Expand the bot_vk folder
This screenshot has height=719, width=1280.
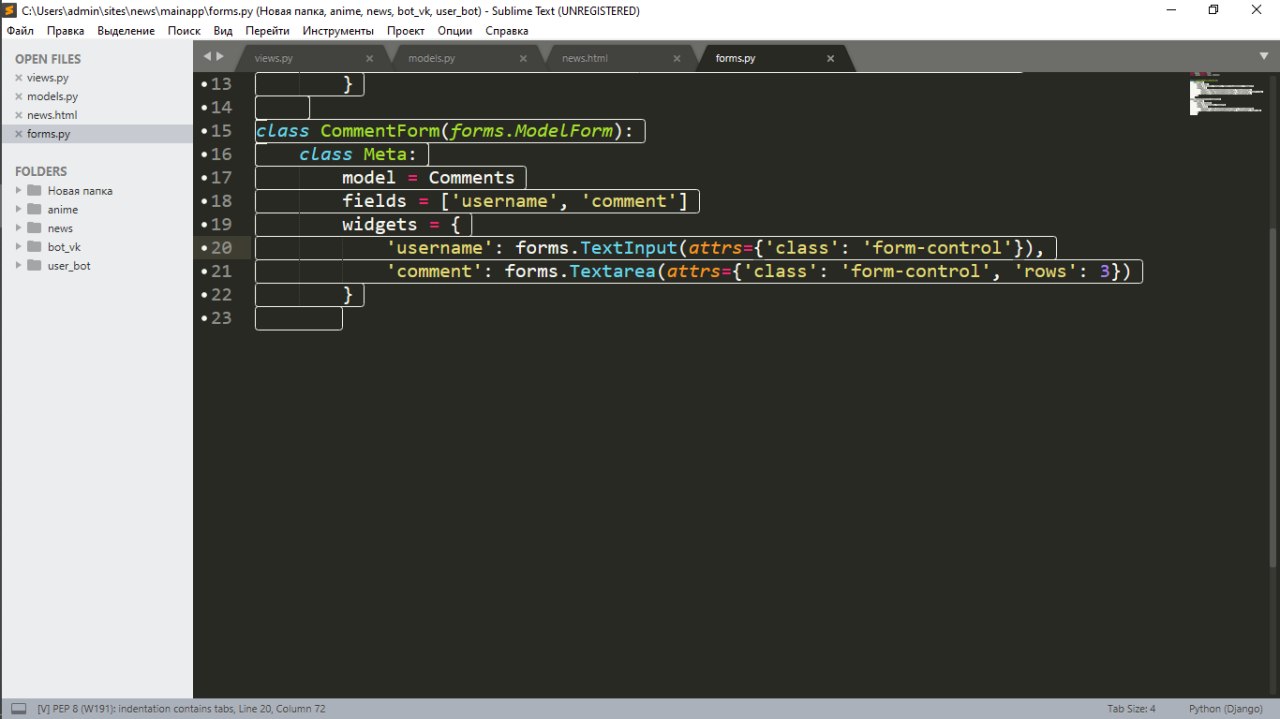click(x=19, y=247)
